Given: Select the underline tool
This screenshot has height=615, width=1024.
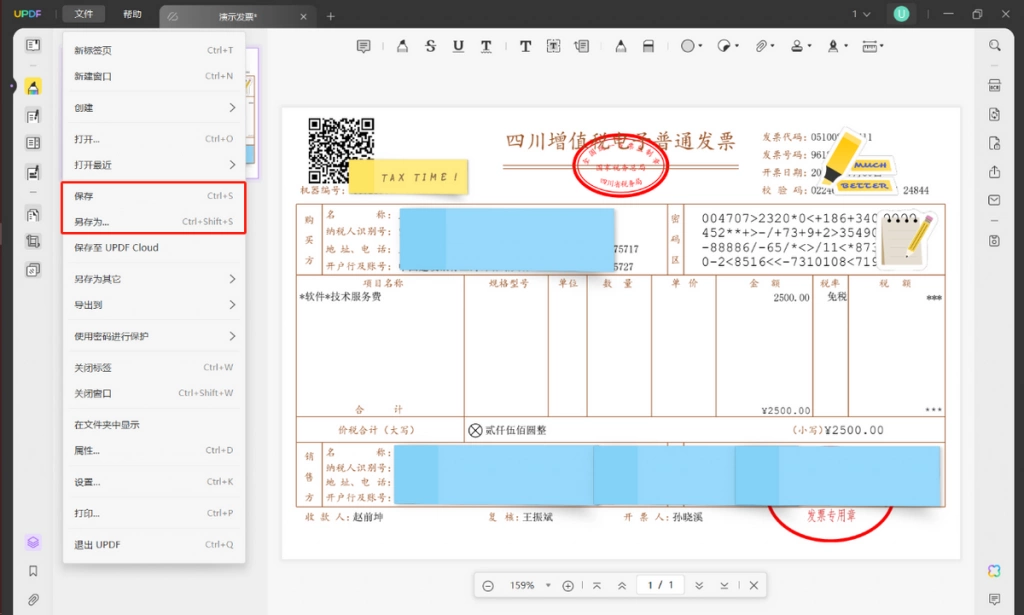Looking at the screenshot, I should 458,46.
